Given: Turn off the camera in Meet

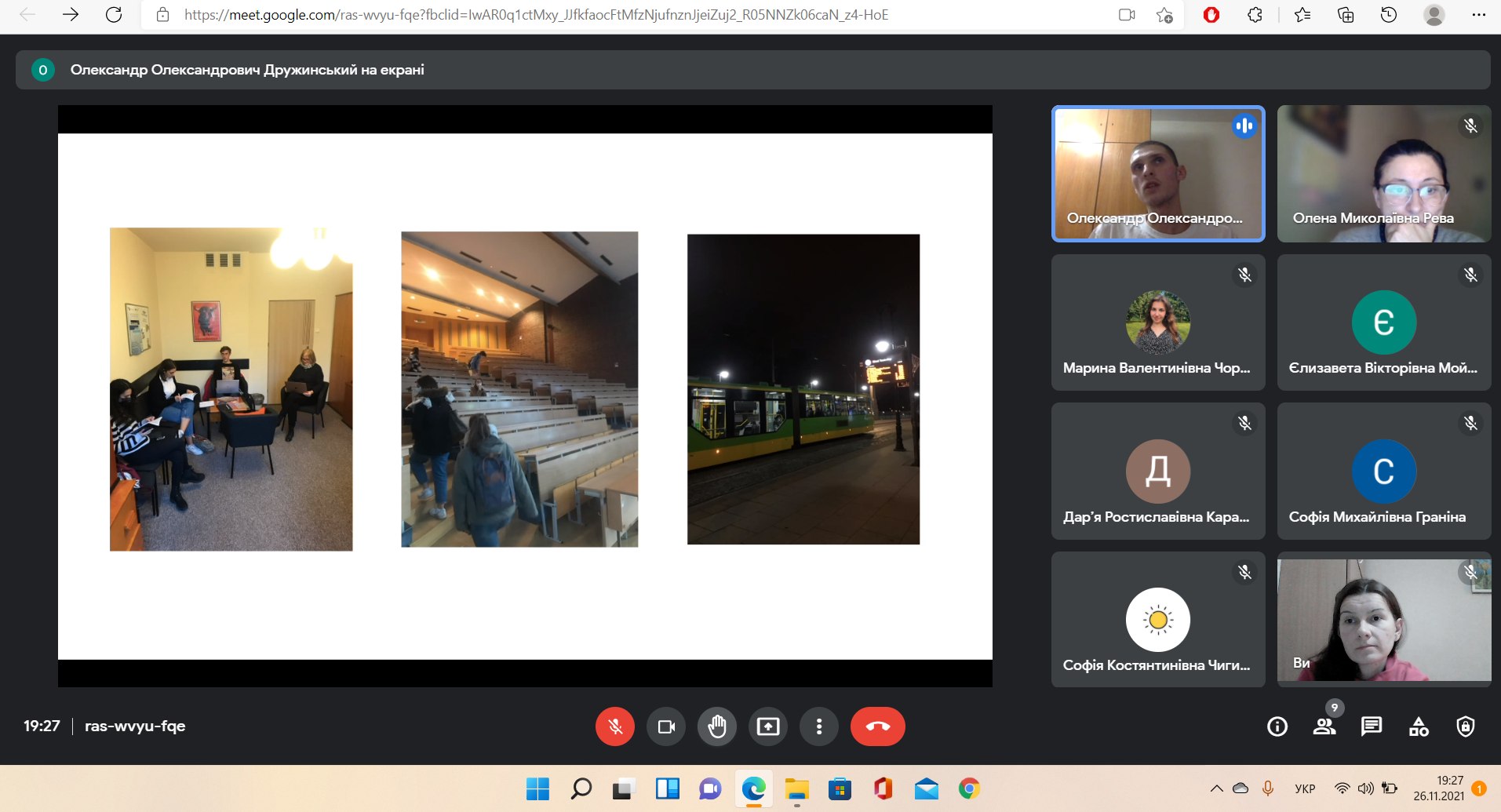Looking at the screenshot, I should tap(666, 726).
